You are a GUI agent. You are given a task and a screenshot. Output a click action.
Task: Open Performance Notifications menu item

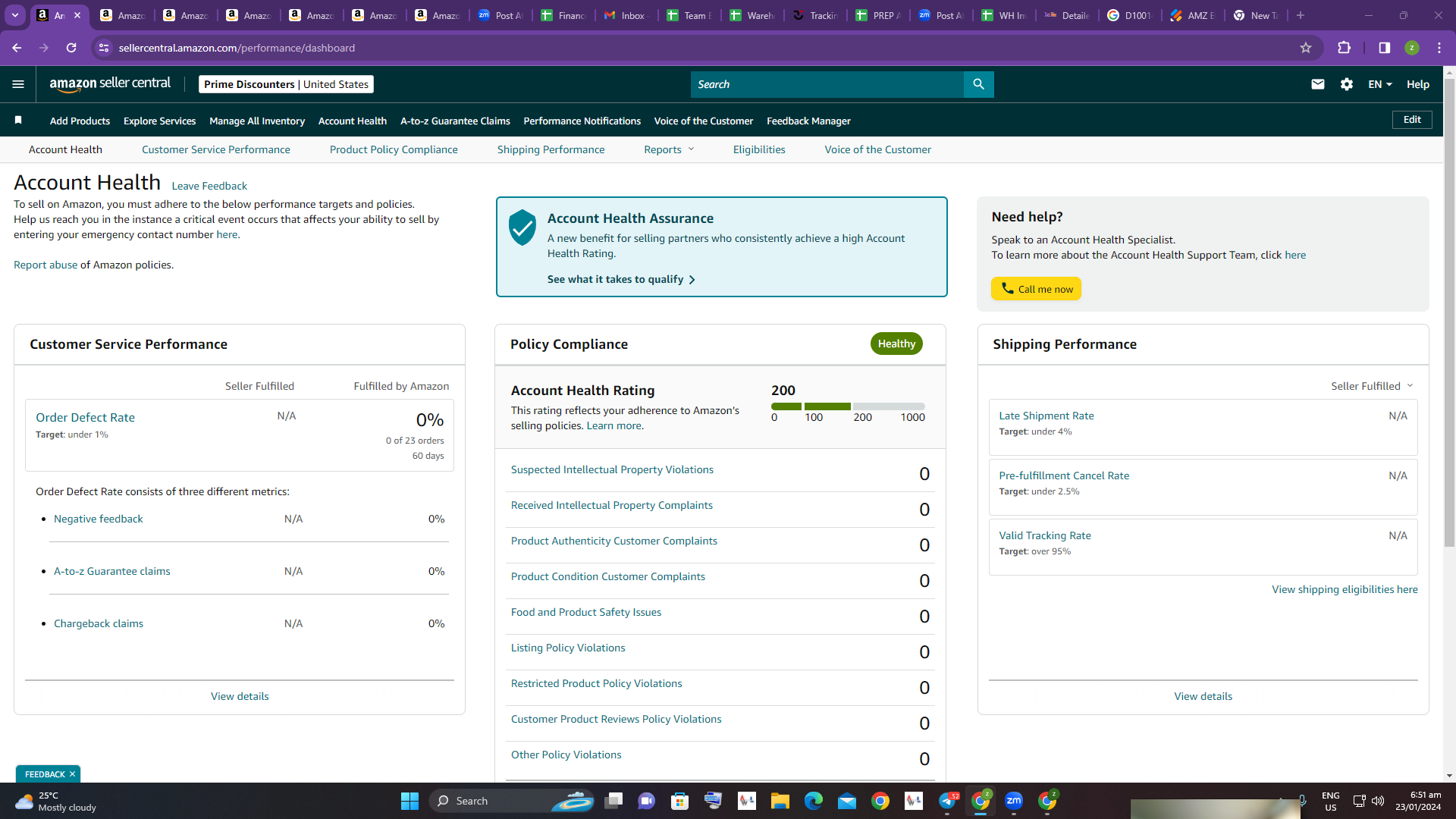582,121
